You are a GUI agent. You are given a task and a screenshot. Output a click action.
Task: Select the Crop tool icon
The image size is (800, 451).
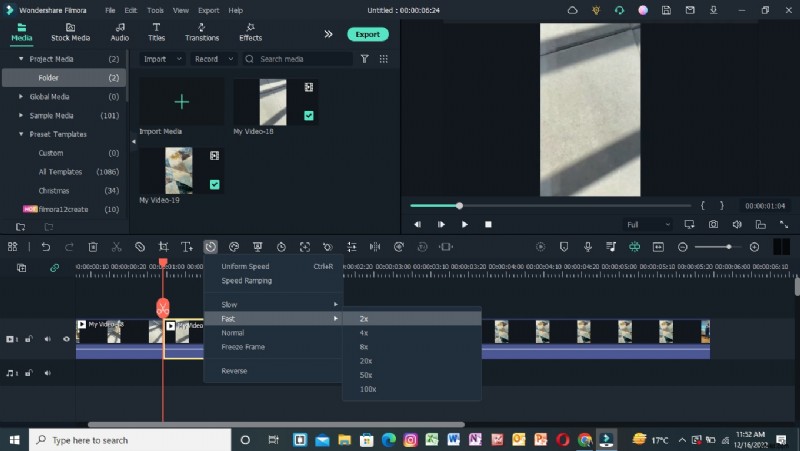163,247
